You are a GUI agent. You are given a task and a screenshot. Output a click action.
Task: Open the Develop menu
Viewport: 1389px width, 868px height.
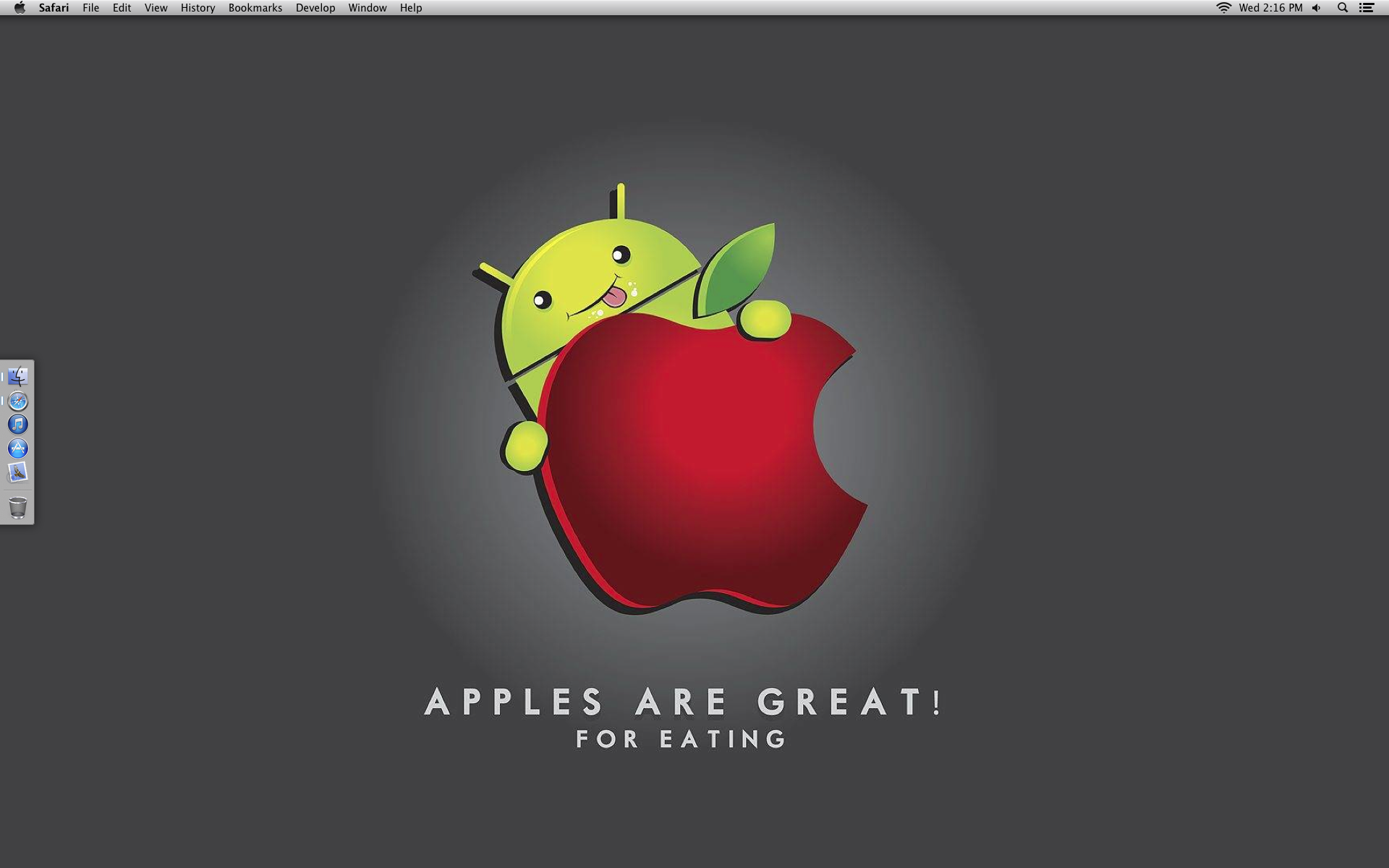coord(315,8)
